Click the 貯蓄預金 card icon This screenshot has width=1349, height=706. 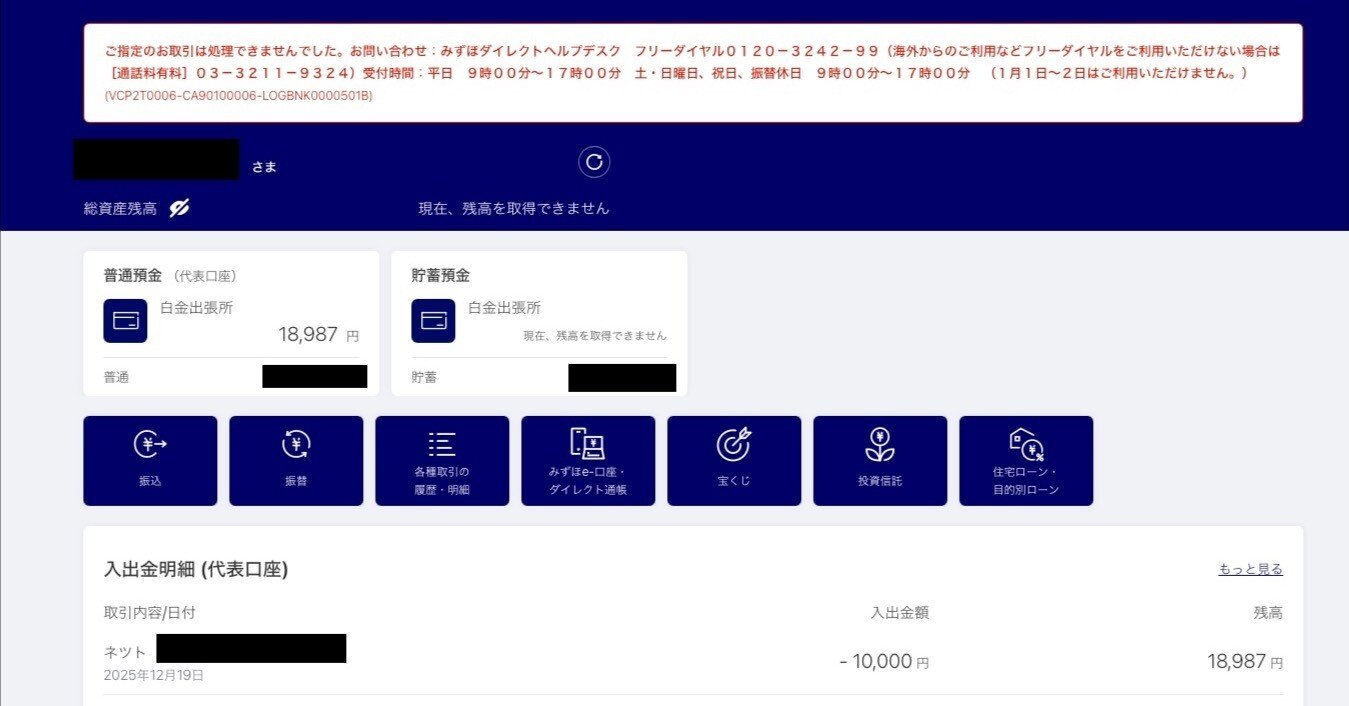[433, 321]
